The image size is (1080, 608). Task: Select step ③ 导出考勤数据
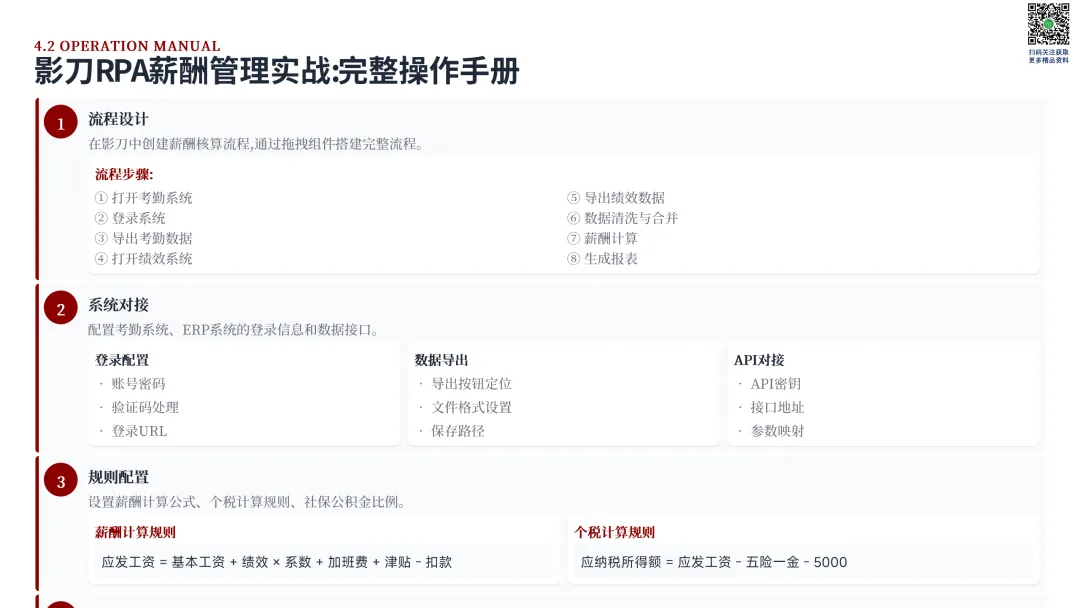[143, 238]
